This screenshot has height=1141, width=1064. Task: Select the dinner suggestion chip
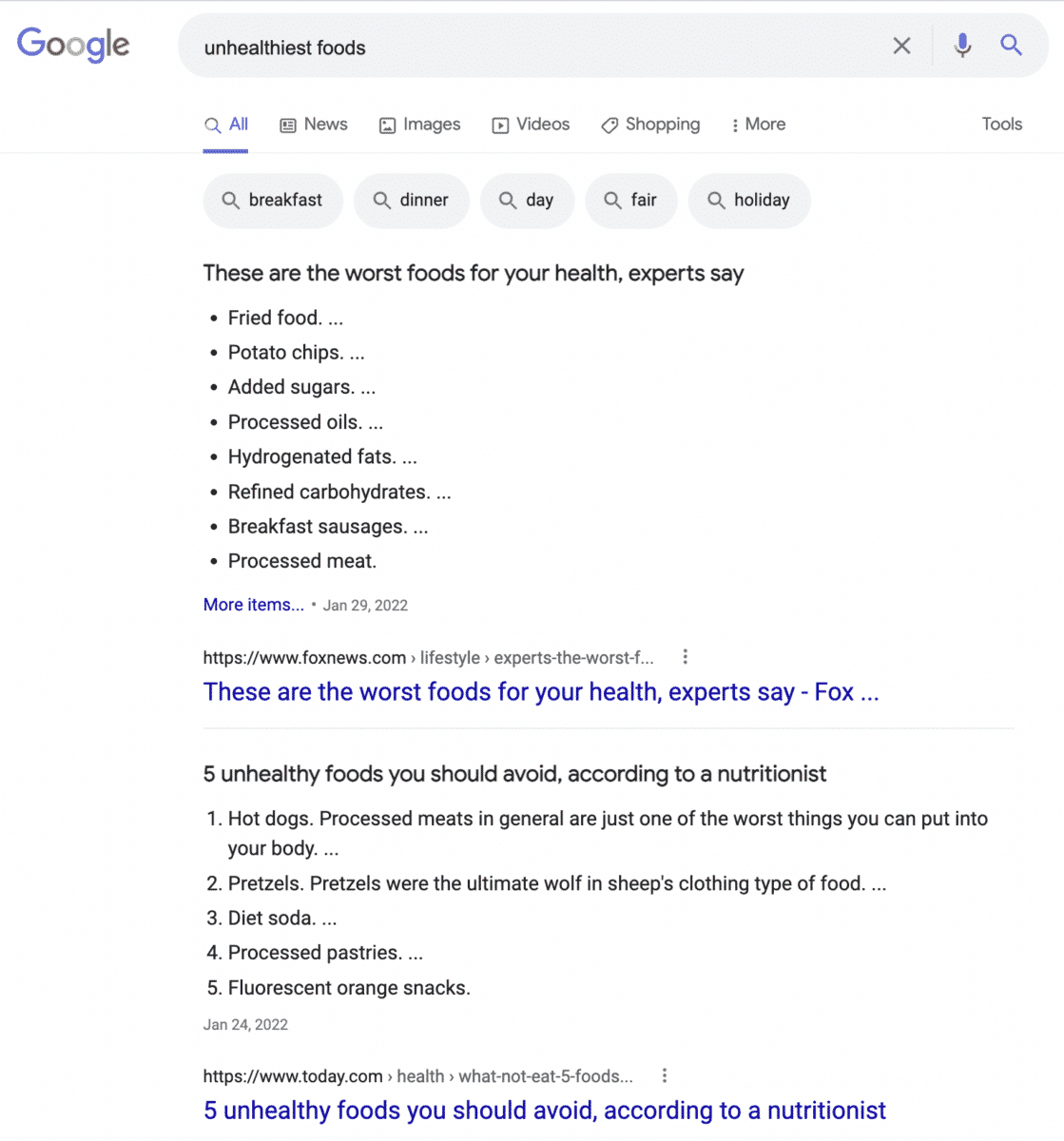(412, 201)
